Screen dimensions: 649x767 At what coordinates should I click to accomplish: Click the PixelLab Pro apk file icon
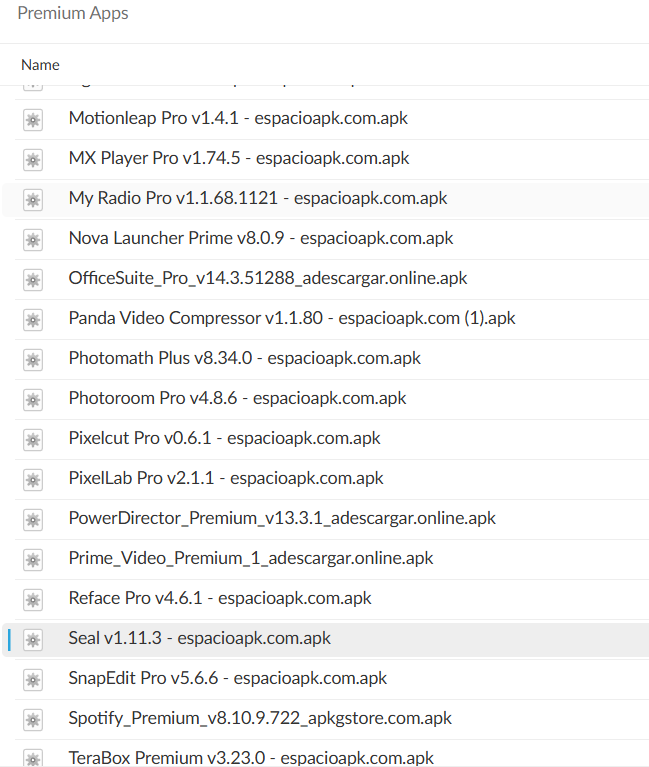(x=33, y=481)
